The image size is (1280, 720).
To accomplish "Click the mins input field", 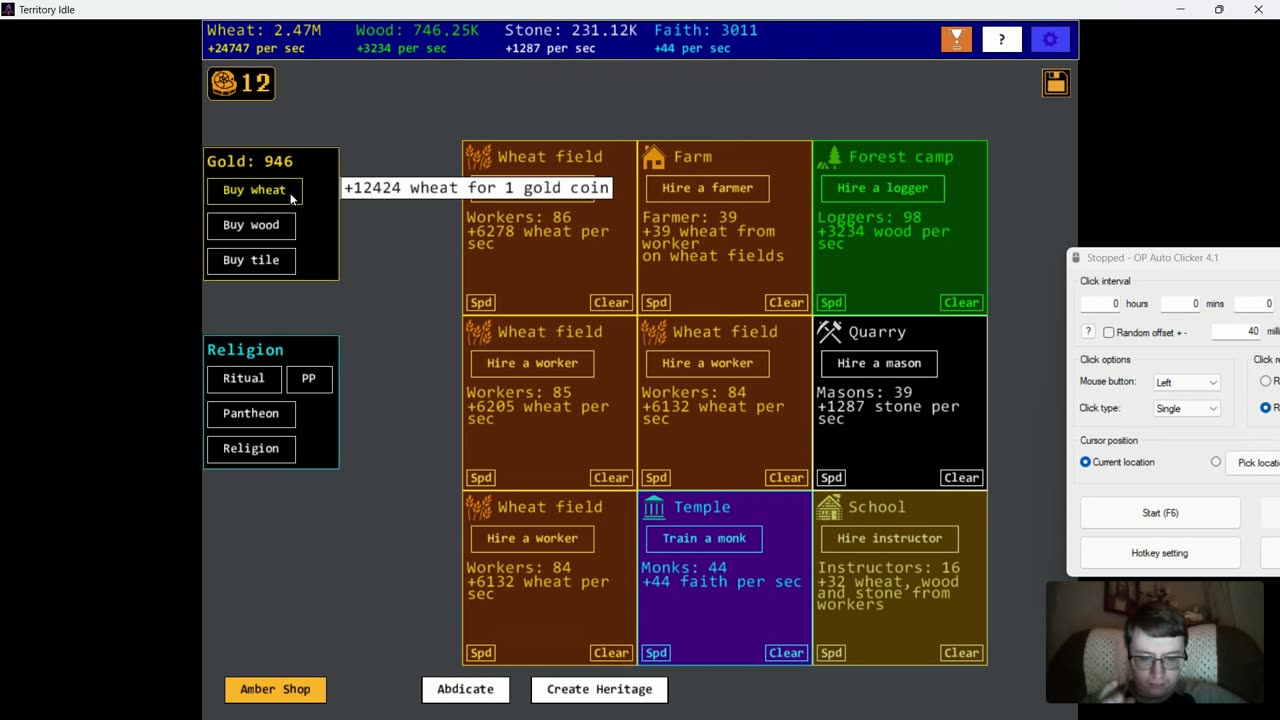I will pyautogui.click(x=1180, y=304).
